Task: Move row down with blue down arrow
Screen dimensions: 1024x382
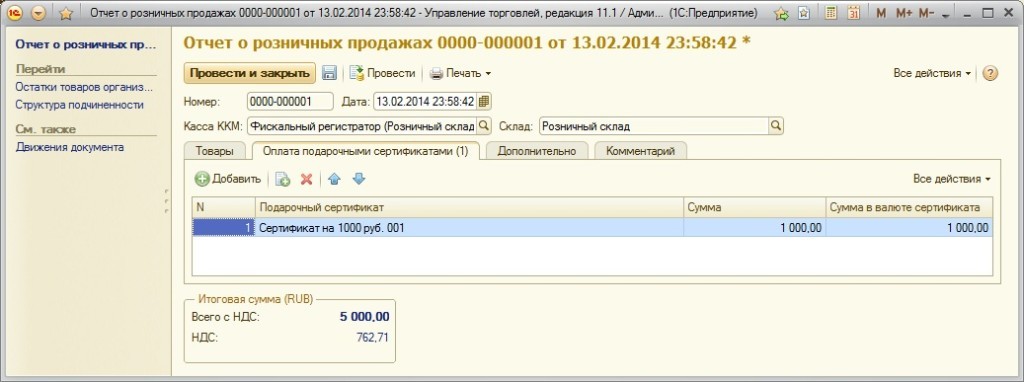Action: pyautogui.click(x=359, y=179)
